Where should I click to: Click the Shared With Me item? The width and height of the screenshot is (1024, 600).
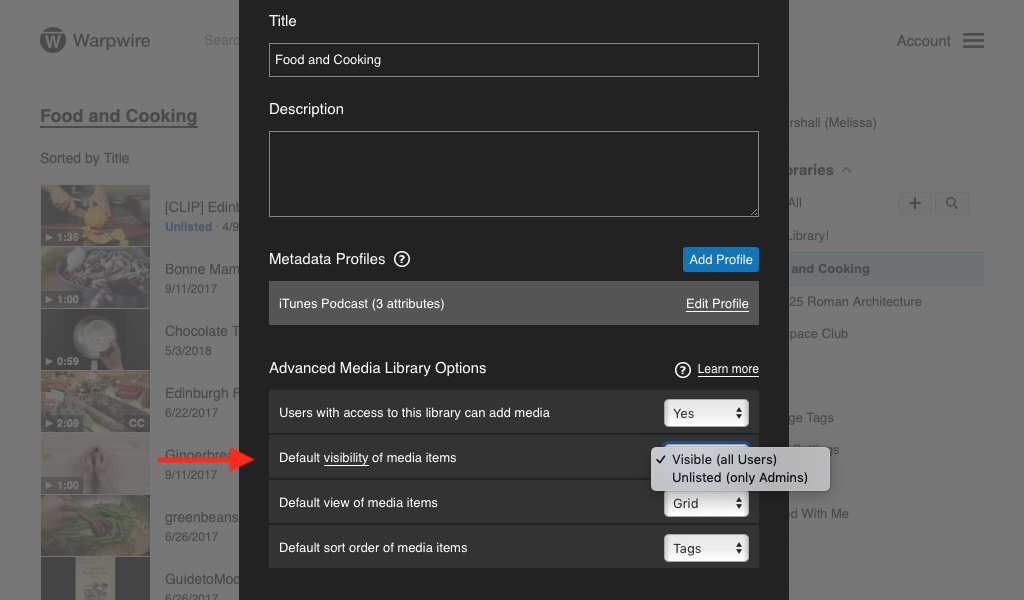click(819, 514)
